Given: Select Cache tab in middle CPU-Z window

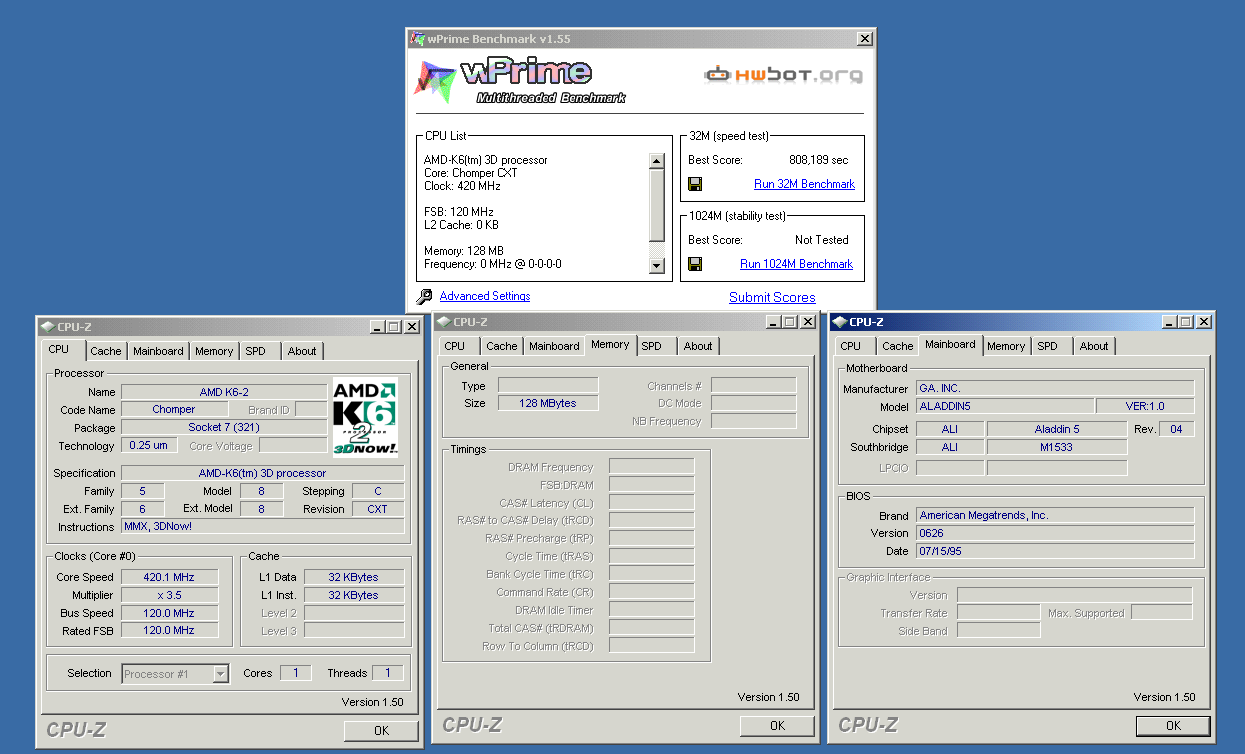Looking at the screenshot, I should 502,346.
